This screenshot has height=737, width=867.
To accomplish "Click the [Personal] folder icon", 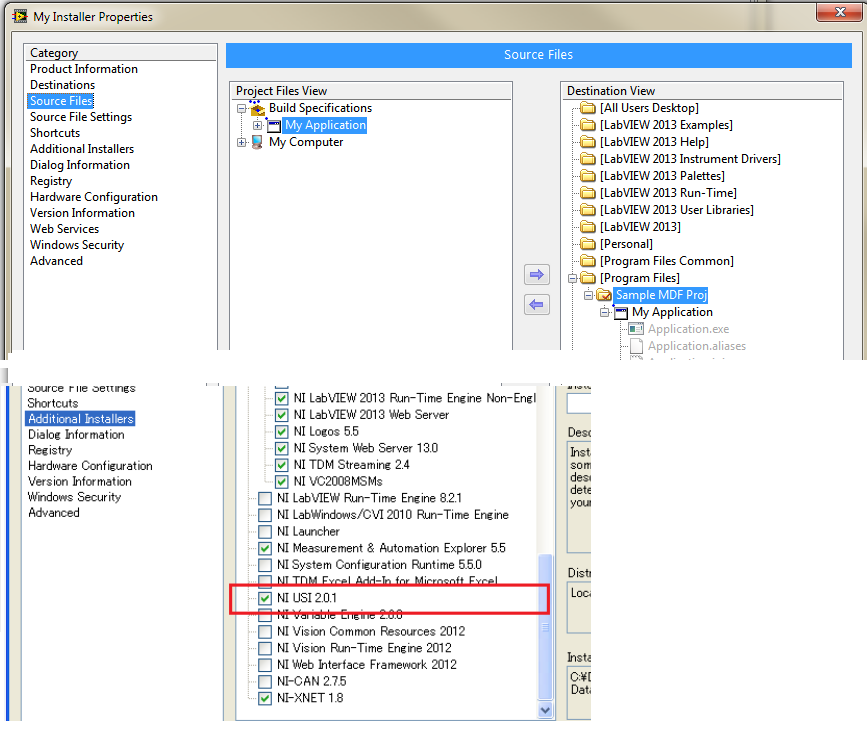I will click(588, 244).
